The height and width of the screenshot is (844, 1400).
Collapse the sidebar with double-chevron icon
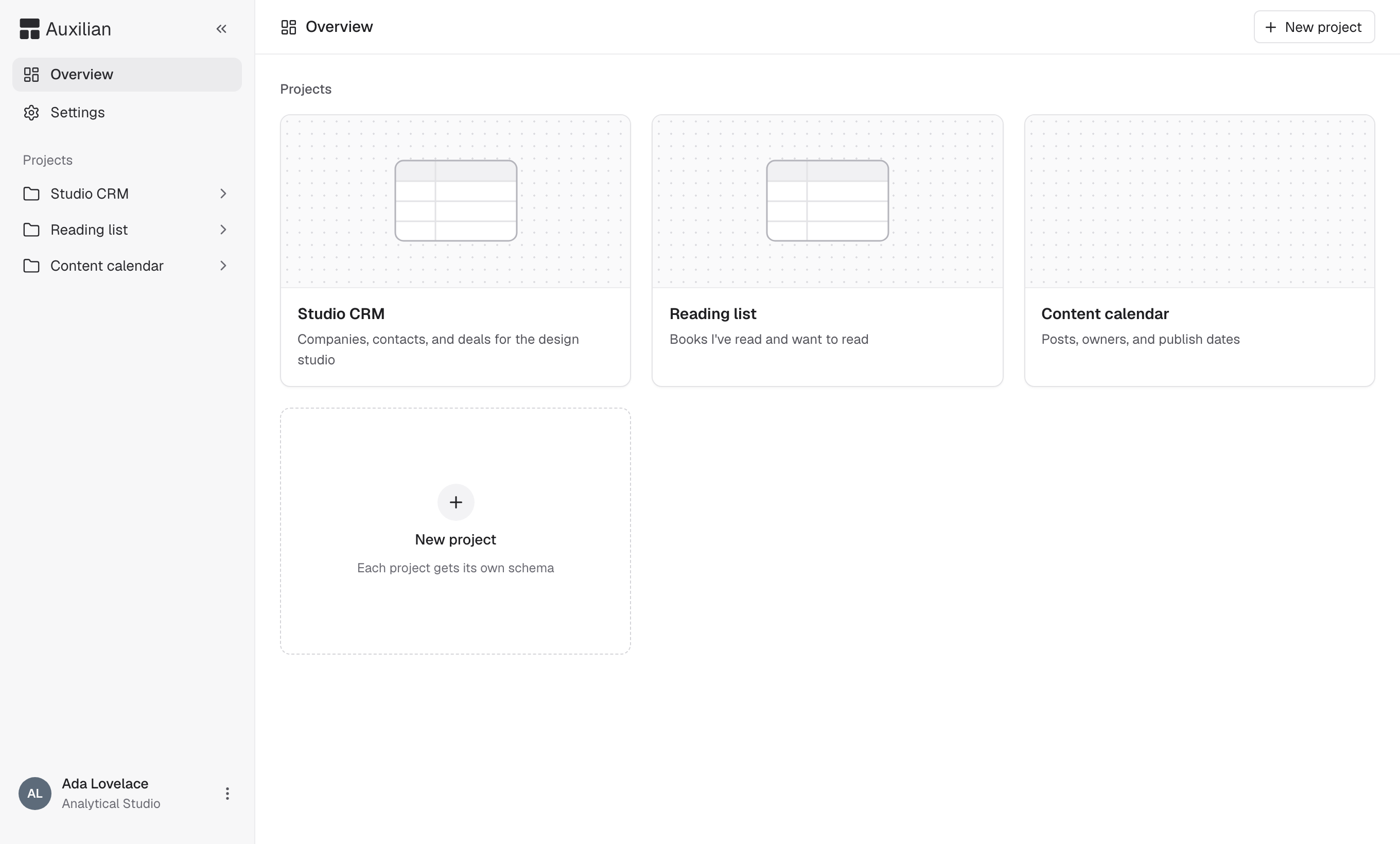(x=221, y=29)
